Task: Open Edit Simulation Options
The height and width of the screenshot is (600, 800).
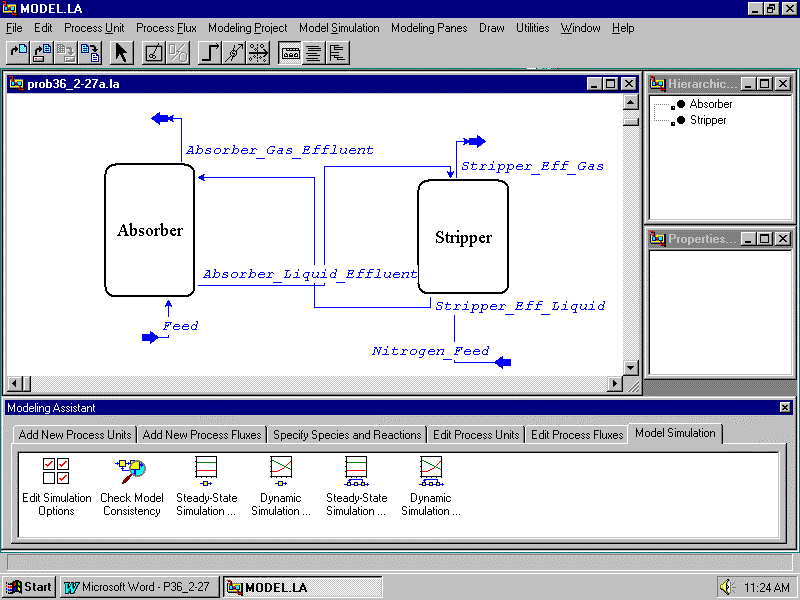Action: pyautogui.click(x=56, y=487)
